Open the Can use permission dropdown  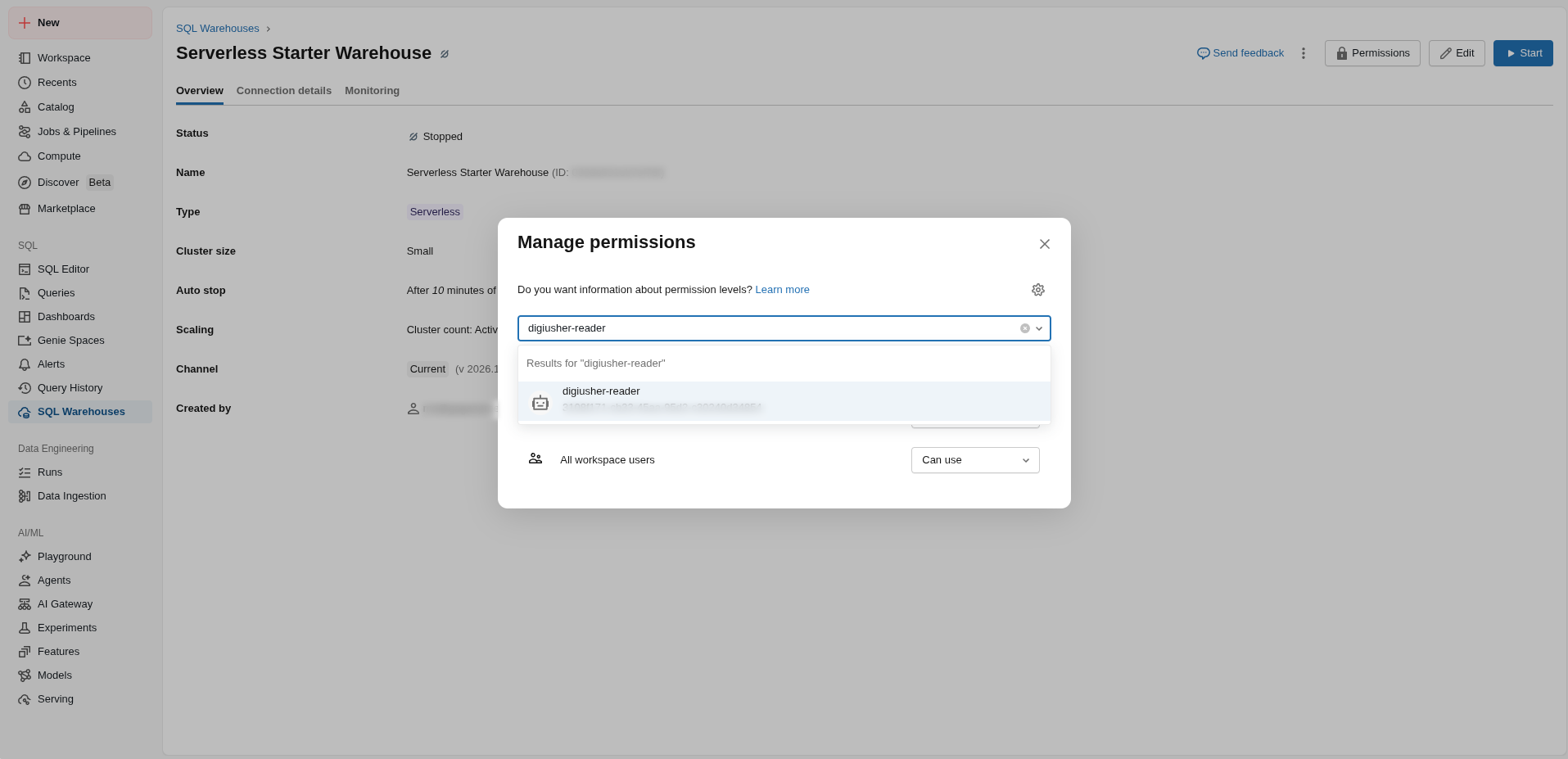tap(975, 460)
